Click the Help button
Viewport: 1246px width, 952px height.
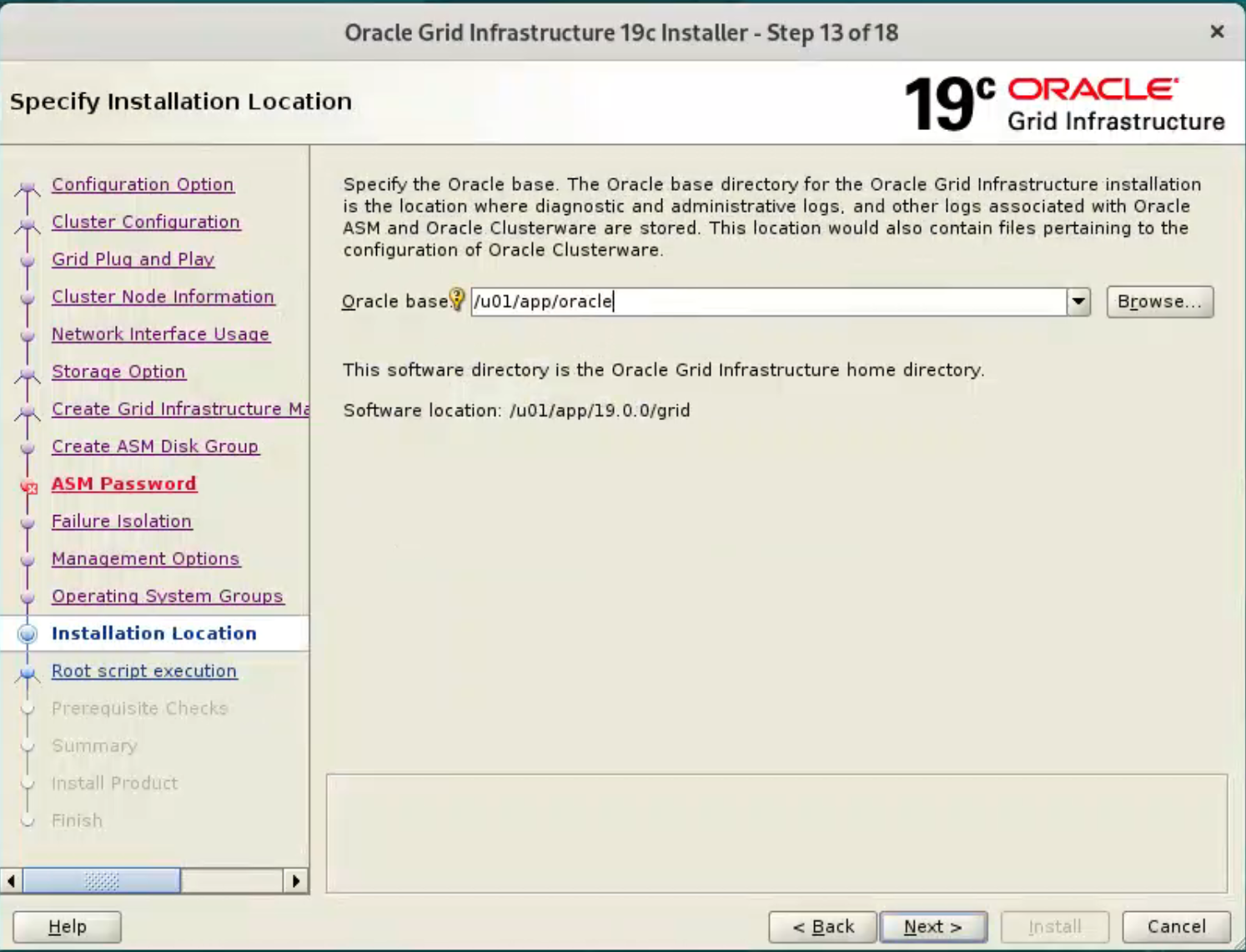67,927
